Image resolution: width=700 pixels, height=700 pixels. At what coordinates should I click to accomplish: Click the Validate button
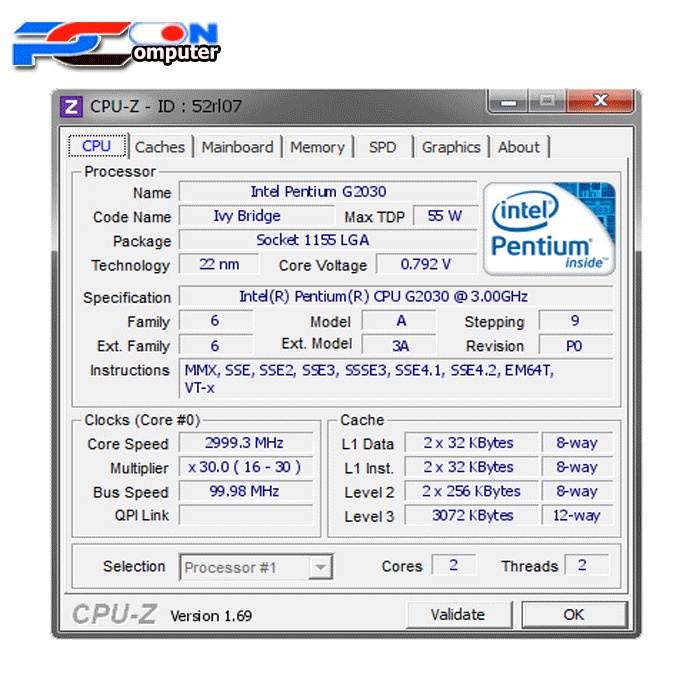point(458,615)
